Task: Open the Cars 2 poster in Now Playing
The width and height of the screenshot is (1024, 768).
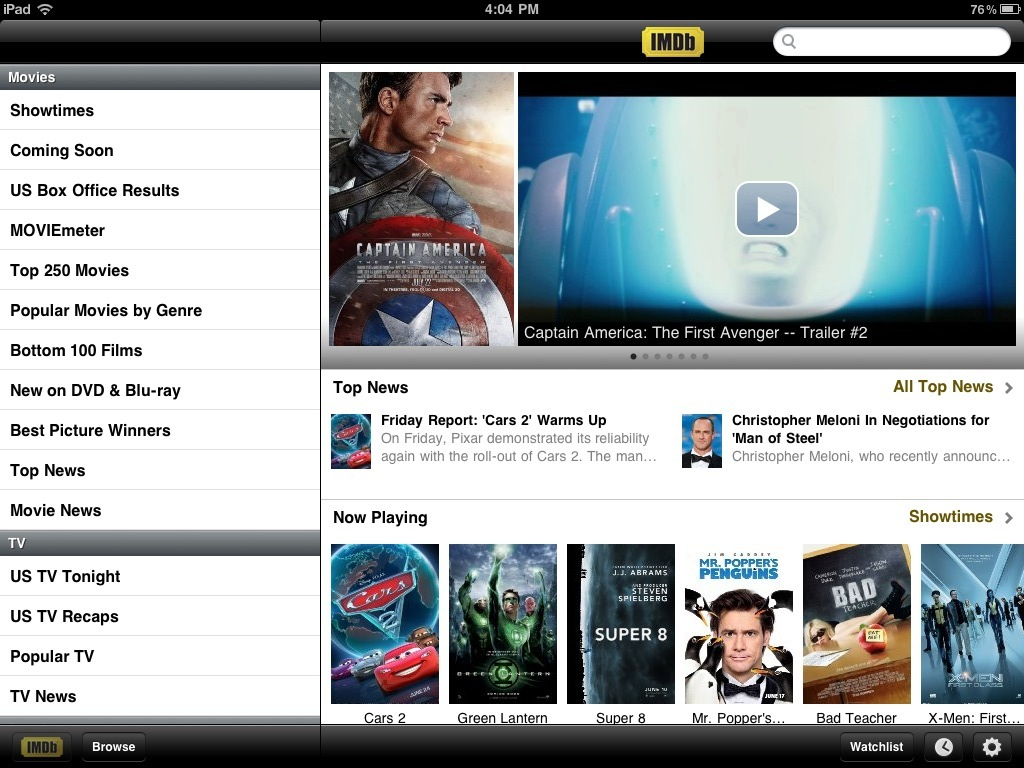Action: click(385, 624)
